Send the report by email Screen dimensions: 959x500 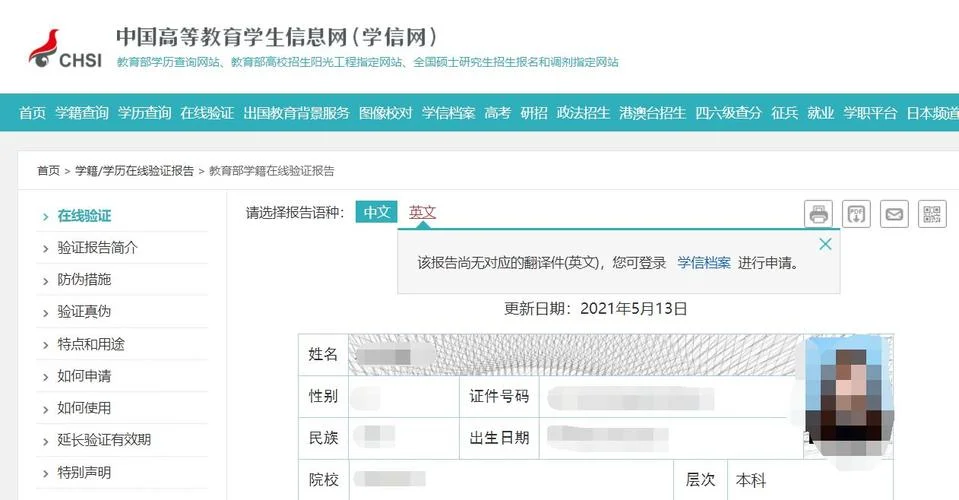click(894, 215)
